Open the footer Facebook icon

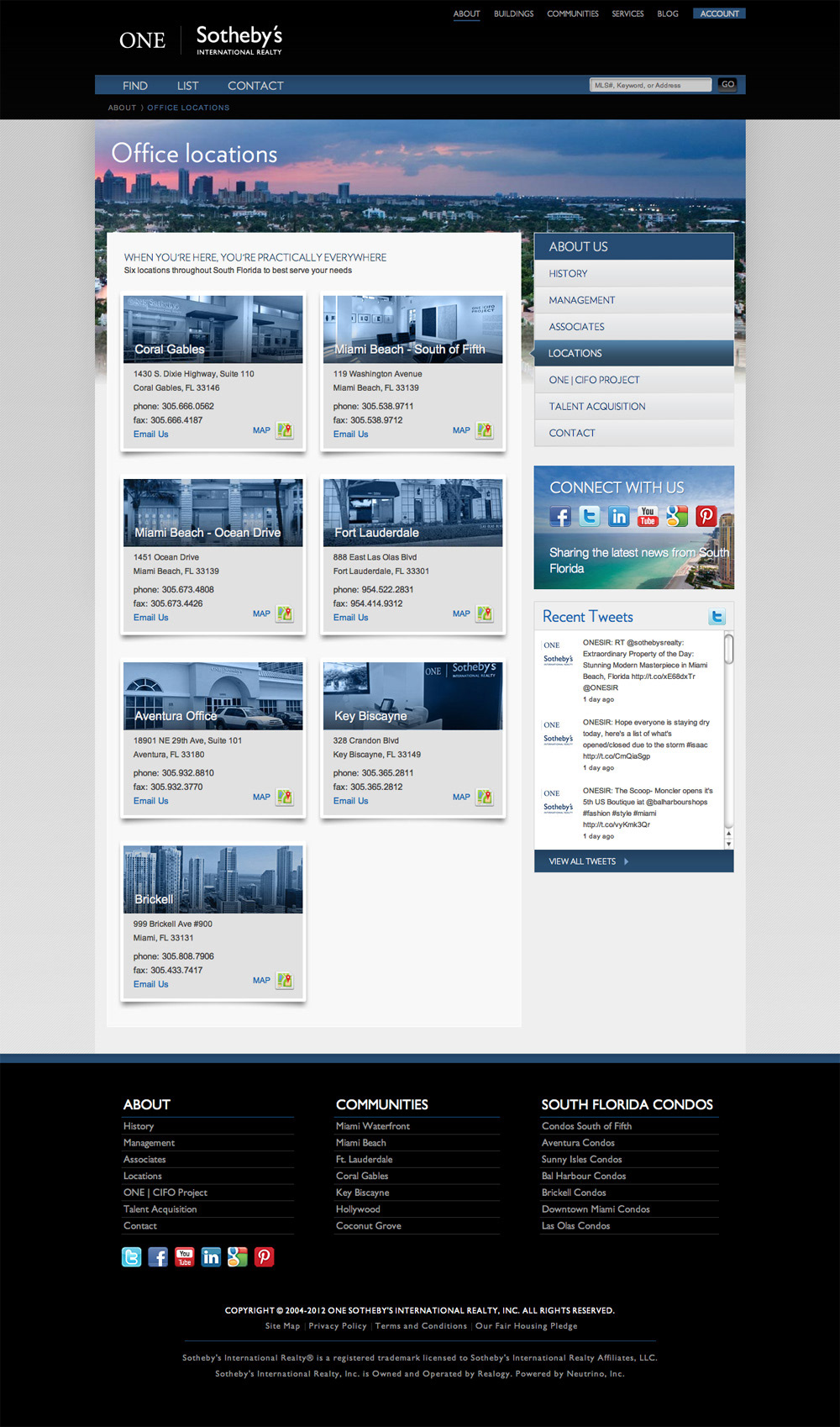[158, 1256]
